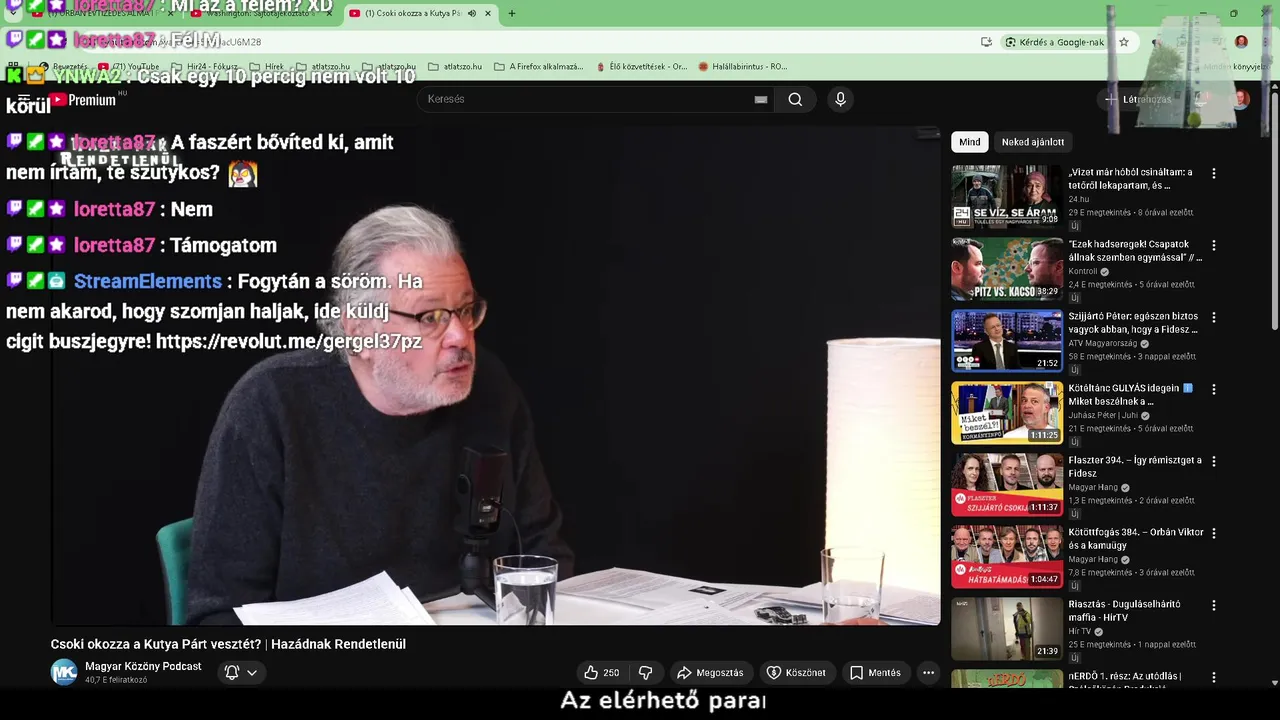Bookmark this page with the star icon
Viewport: 1280px width, 720px height.
(1124, 42)
